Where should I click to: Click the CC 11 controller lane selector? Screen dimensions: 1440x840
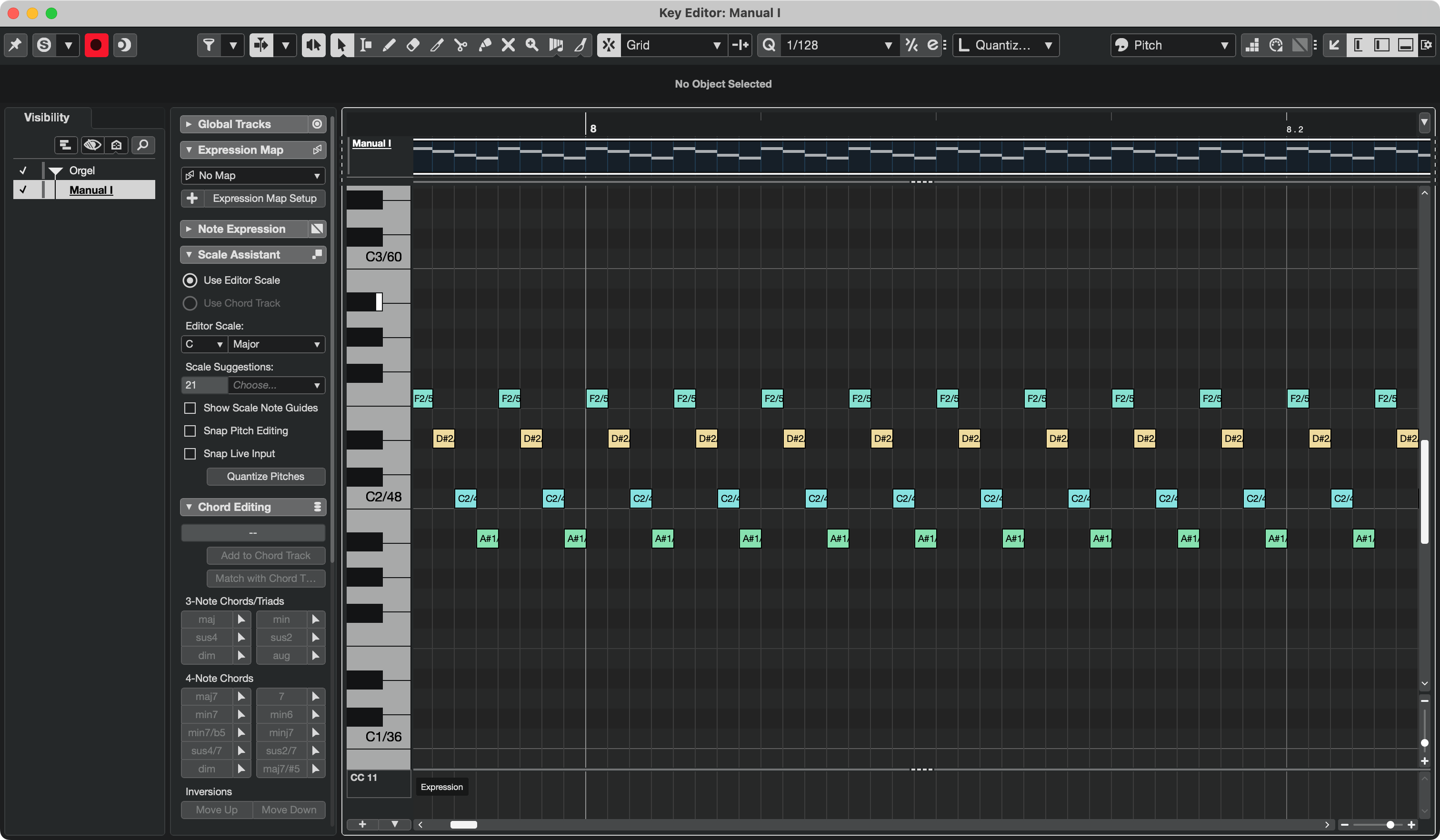point(379,784)
